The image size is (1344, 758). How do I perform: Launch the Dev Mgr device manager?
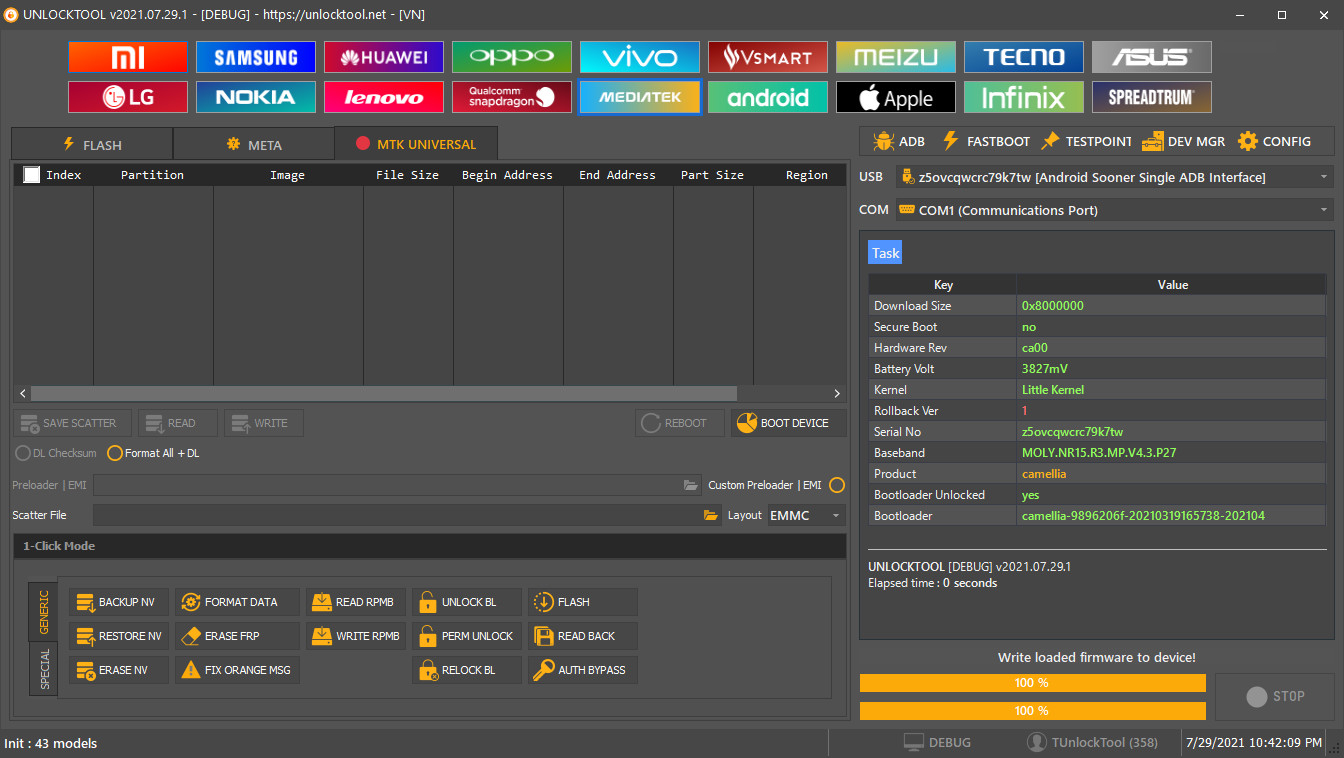point(1183,141)
